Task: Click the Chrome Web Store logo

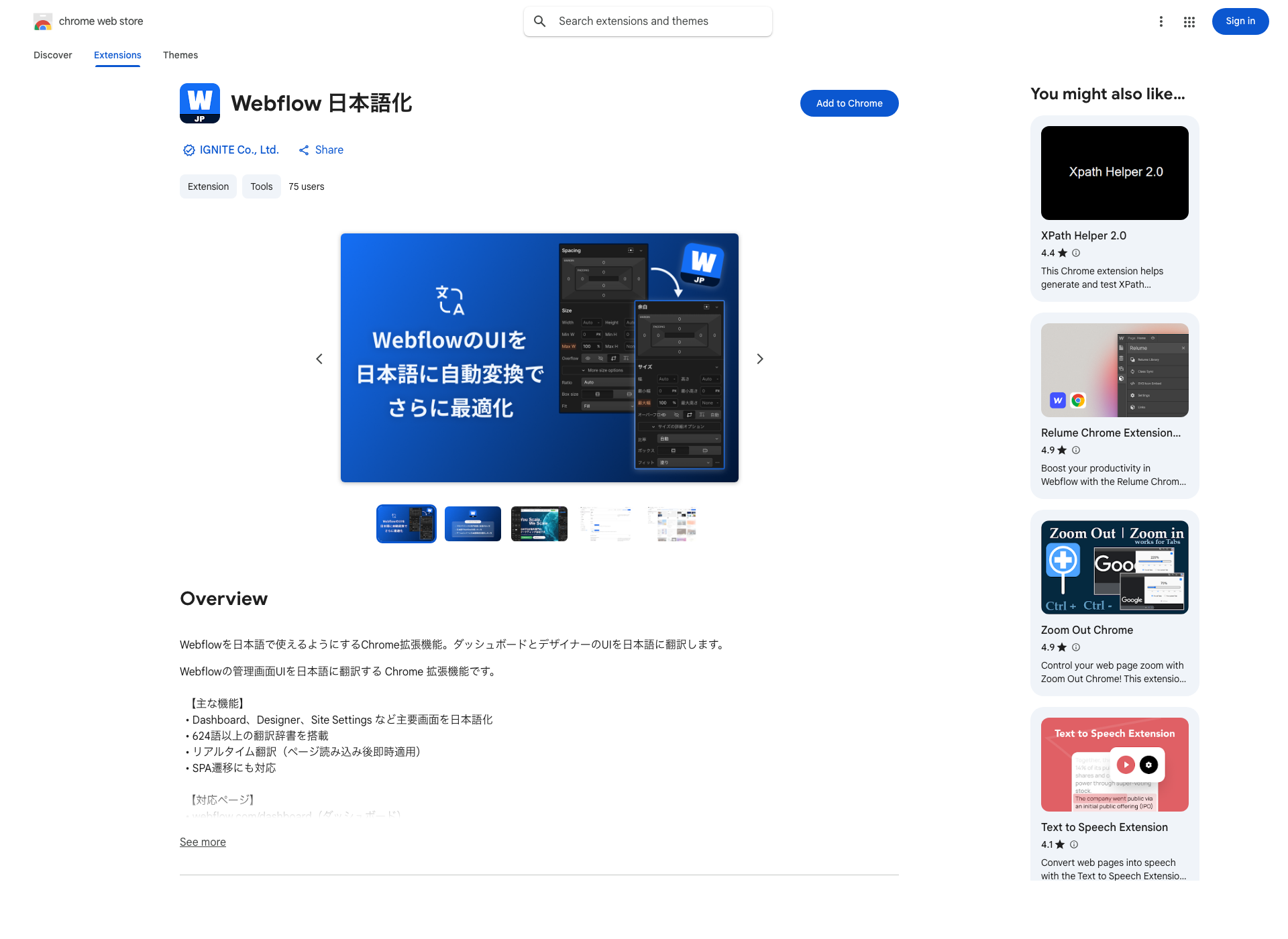Action: click(43, 21)
